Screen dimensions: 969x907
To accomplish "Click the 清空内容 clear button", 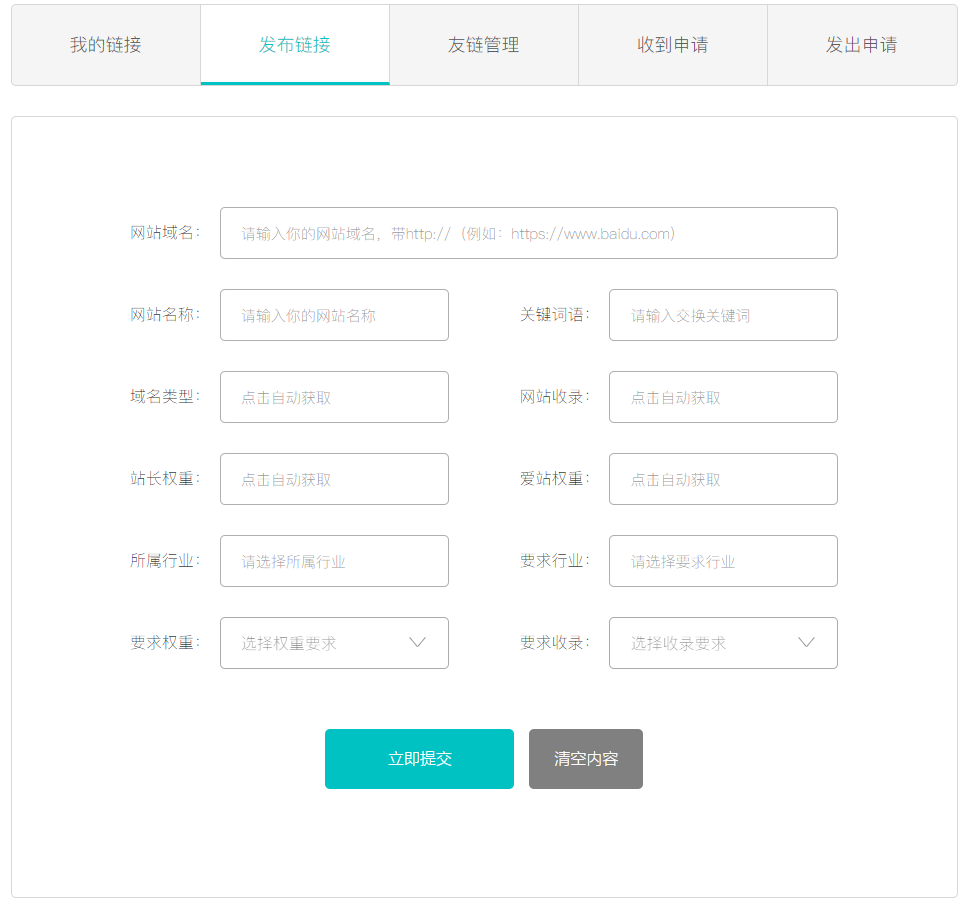I will click(x=585, y=759).
